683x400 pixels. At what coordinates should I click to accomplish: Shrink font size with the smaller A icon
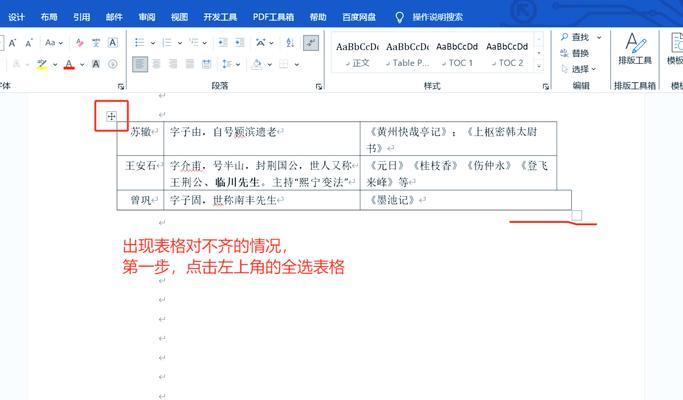(29, 43)
